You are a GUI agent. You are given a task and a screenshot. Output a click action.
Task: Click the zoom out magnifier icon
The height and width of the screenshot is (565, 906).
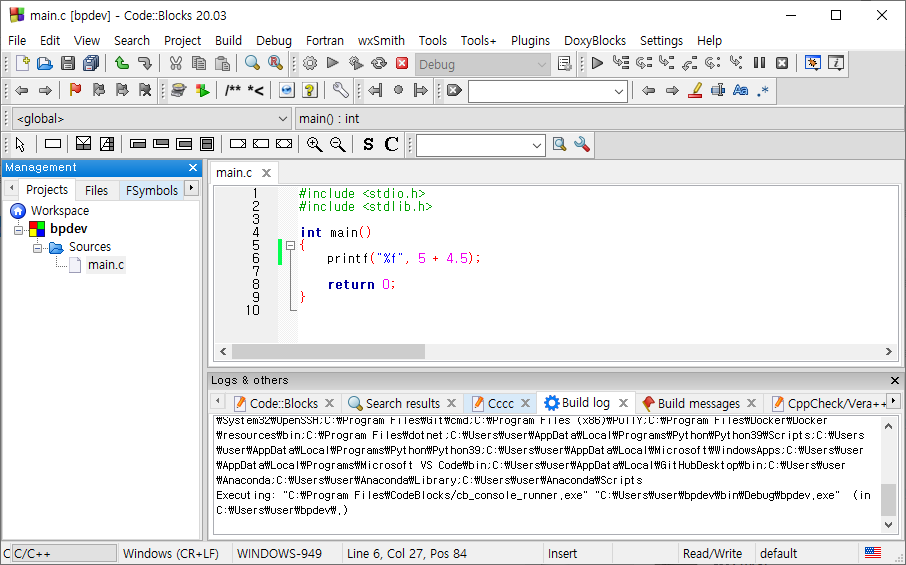coord(338,144)
